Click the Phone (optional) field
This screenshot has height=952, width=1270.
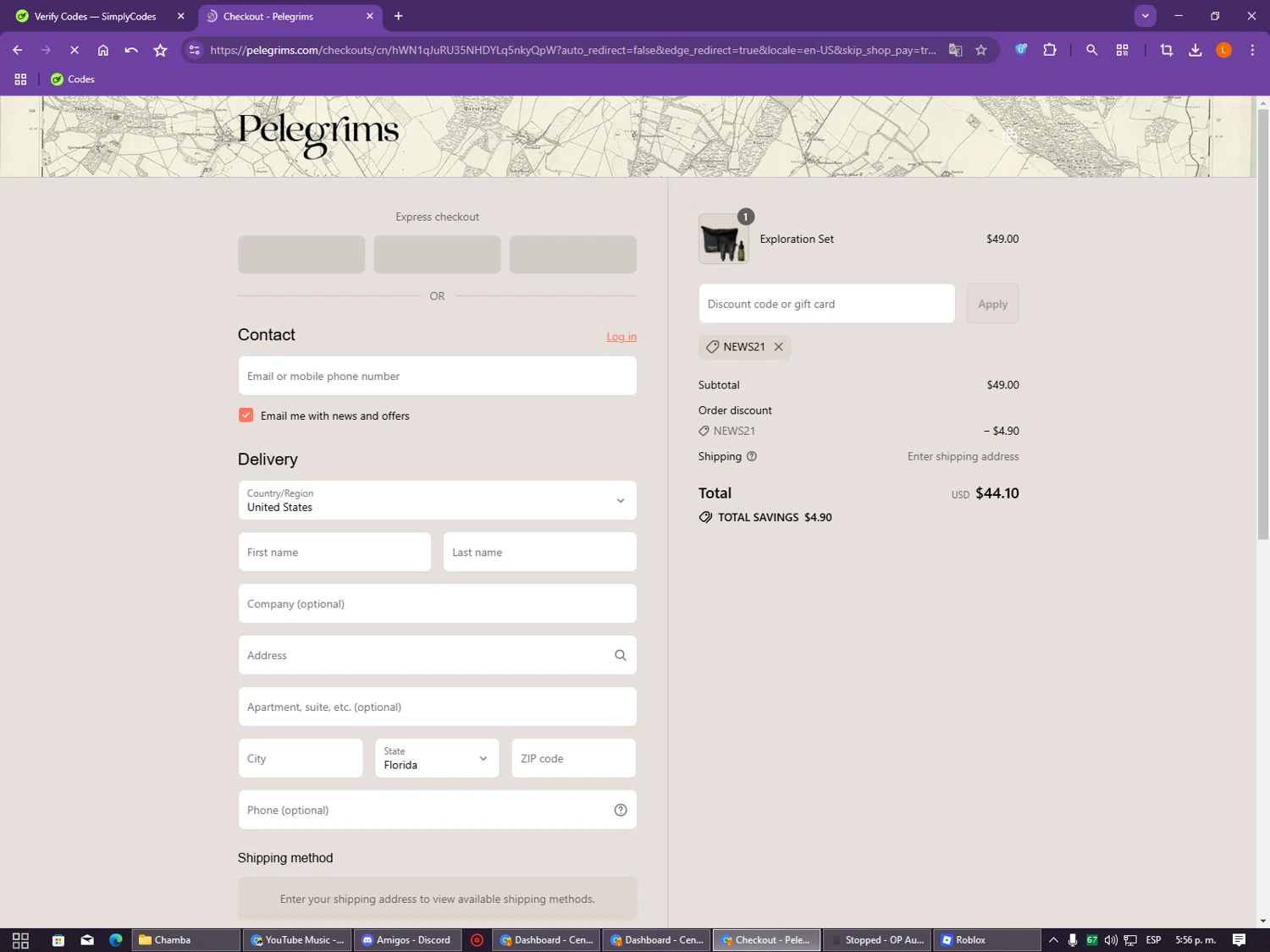coord(437,810)
